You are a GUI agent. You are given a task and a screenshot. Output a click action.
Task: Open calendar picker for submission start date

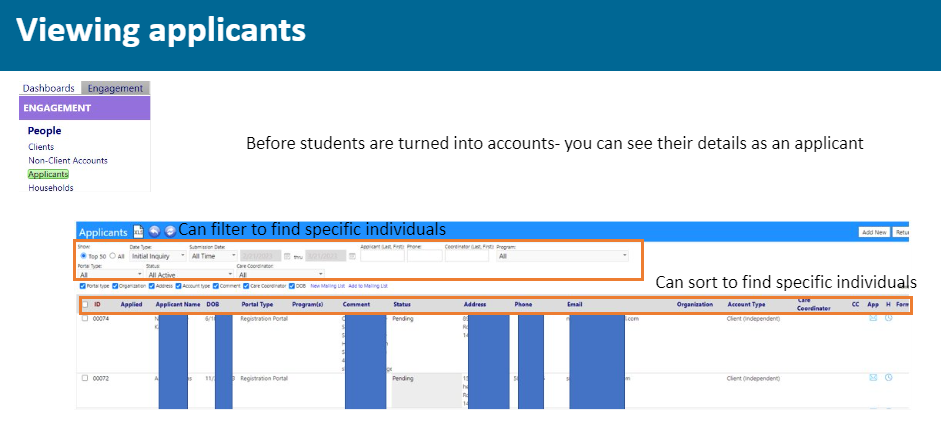287,256
